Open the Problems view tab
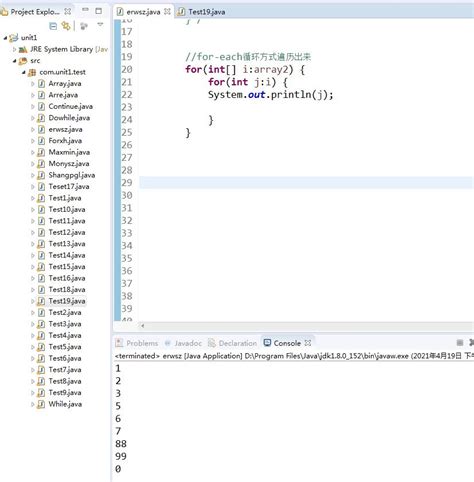 (137, 343)
